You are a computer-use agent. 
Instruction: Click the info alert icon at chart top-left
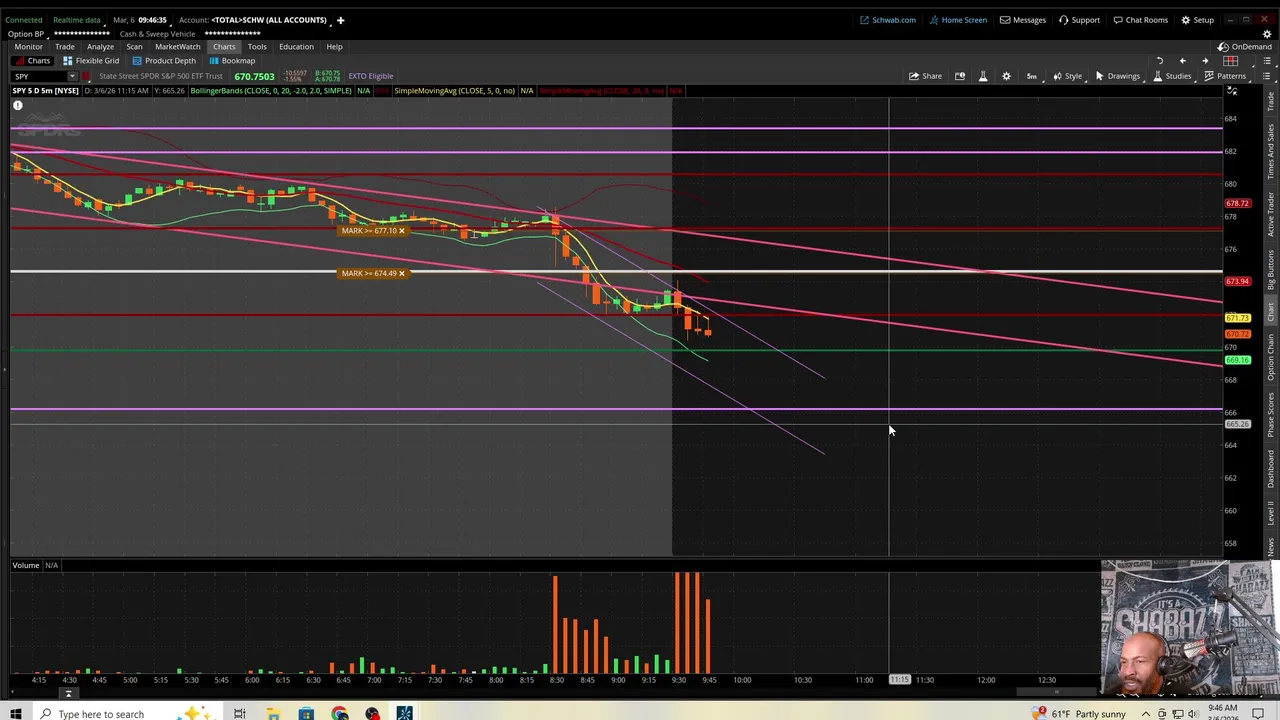(x=17, y=105)
